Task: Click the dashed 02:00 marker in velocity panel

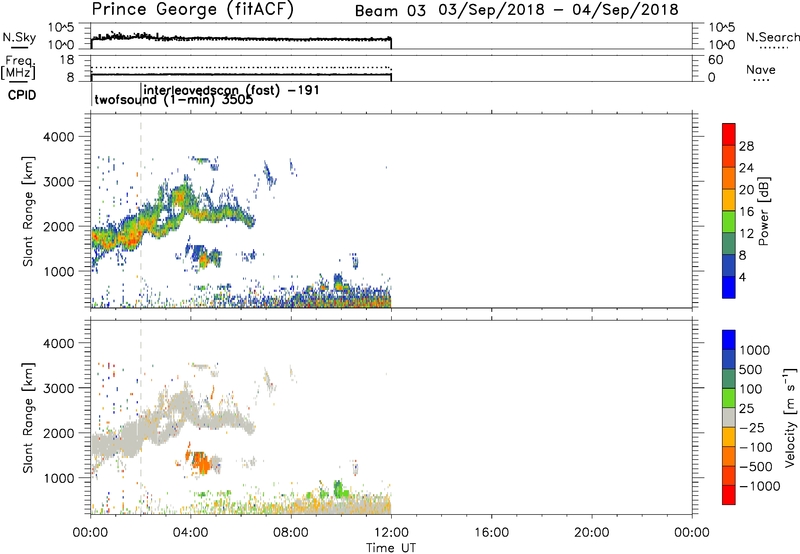Action: [141, 417]
